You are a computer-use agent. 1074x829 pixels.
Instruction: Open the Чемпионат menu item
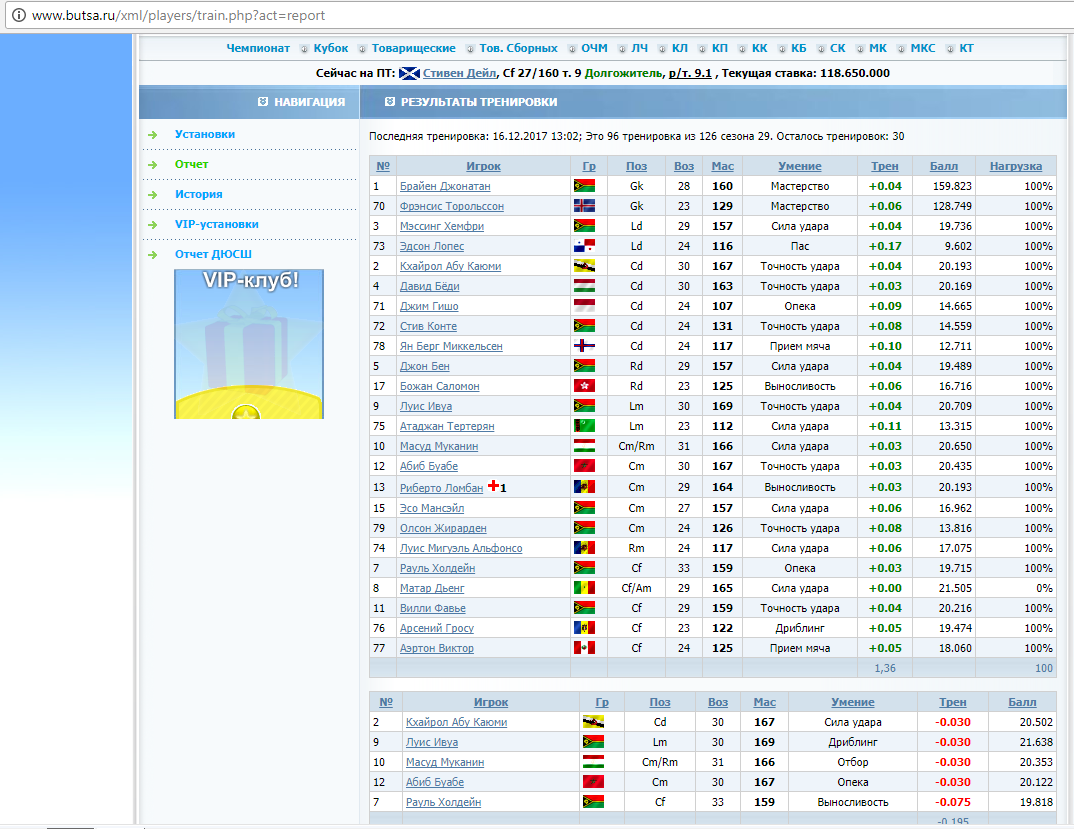tap(258, 48)
